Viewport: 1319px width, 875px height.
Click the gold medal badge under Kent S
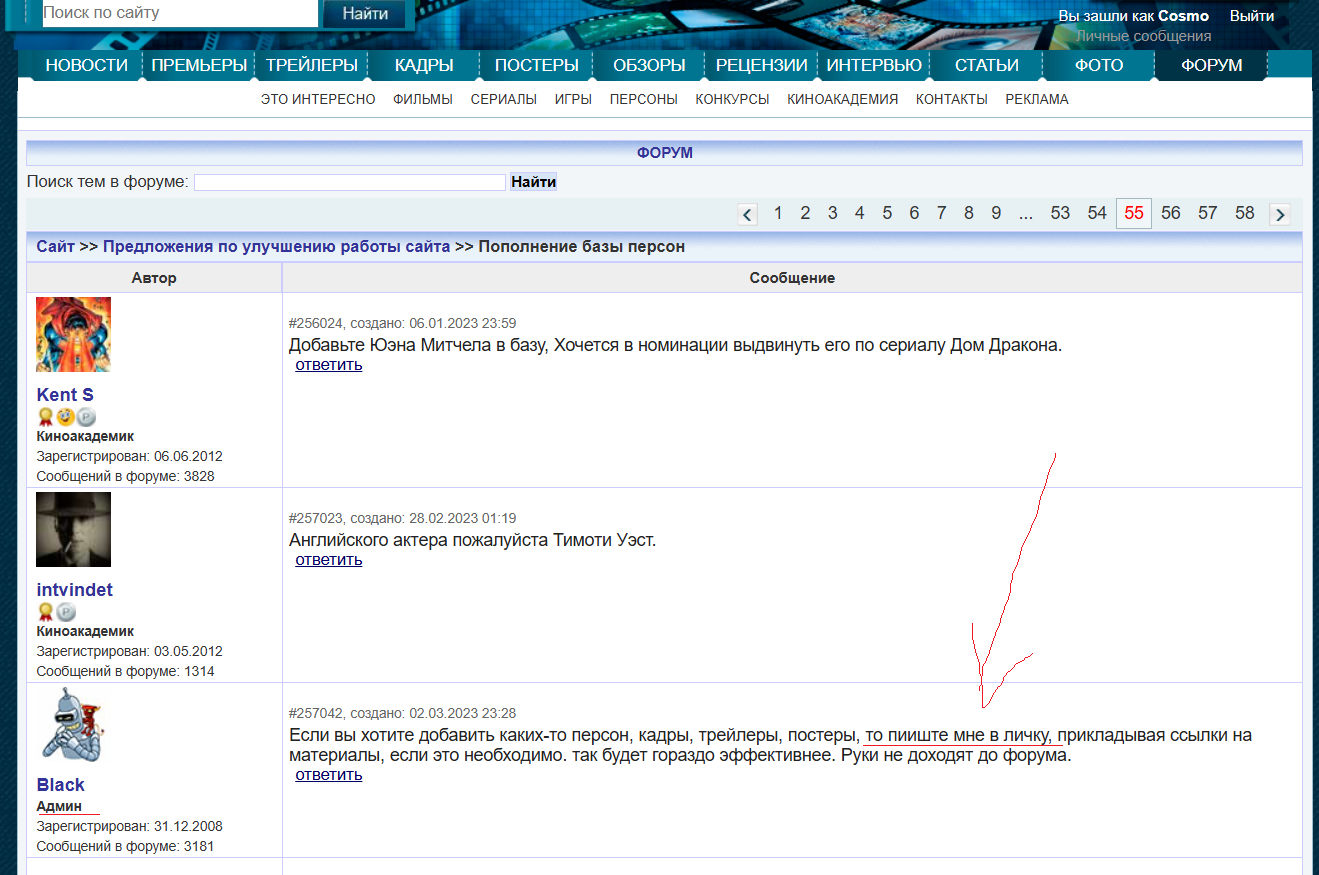[x=45, y=417]
